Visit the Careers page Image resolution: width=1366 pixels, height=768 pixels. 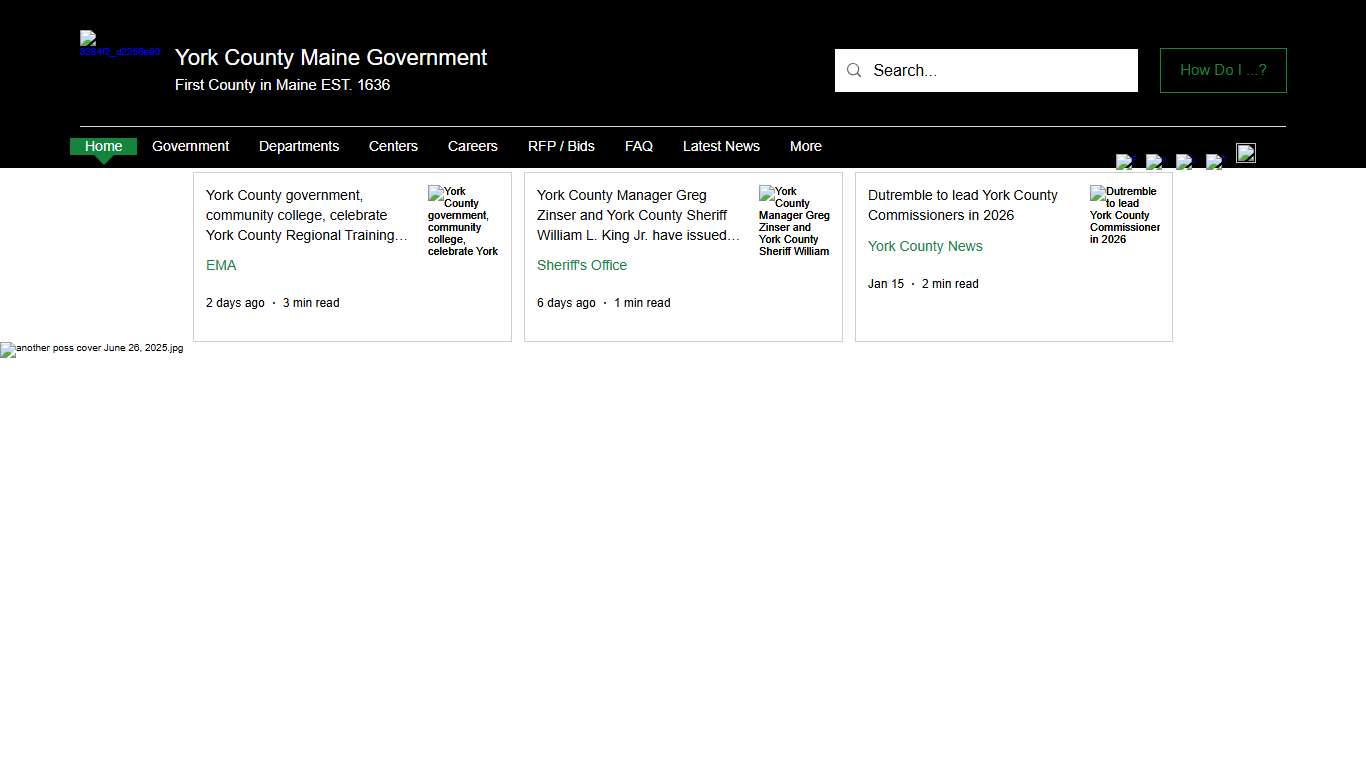point(472,146)
